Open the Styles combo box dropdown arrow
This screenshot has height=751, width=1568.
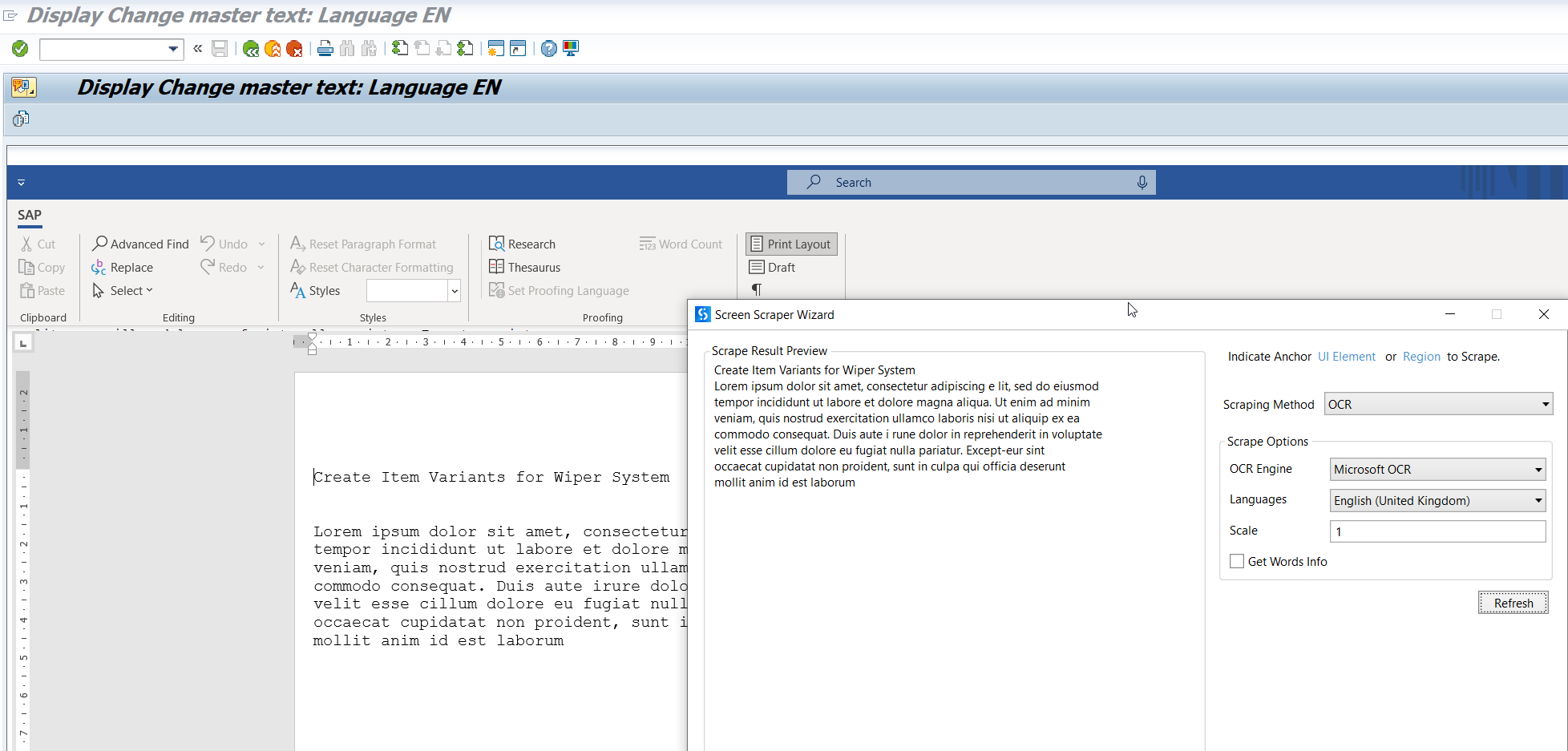coord(455,290)
